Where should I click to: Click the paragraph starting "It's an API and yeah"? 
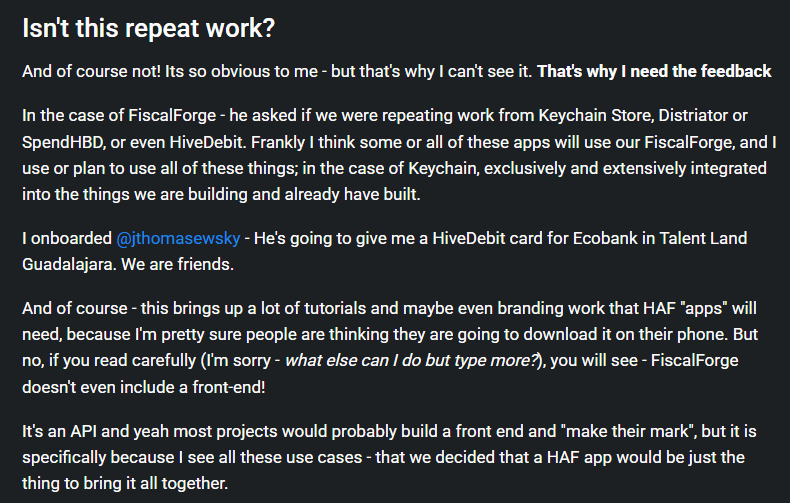click(389, 458)
